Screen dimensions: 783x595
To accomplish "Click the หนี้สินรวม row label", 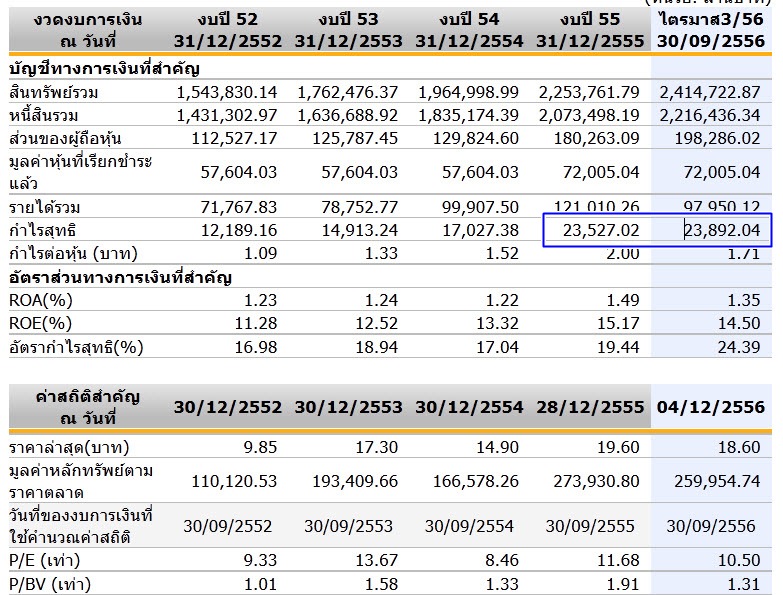I will 44,115.
